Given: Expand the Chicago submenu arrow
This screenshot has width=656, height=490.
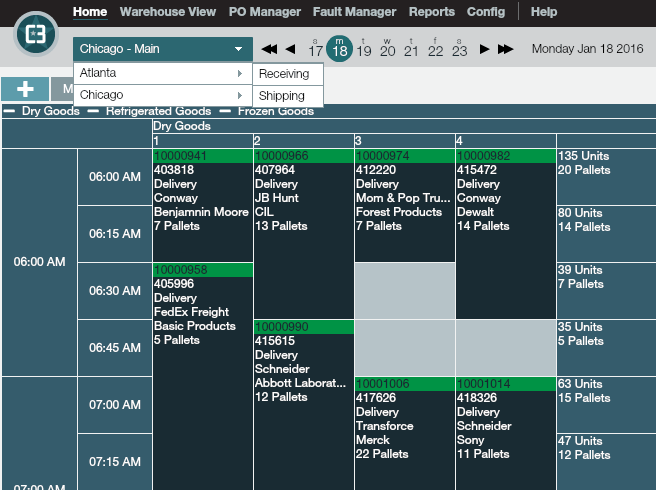Looking at the screenshot, I should [240, 95].
